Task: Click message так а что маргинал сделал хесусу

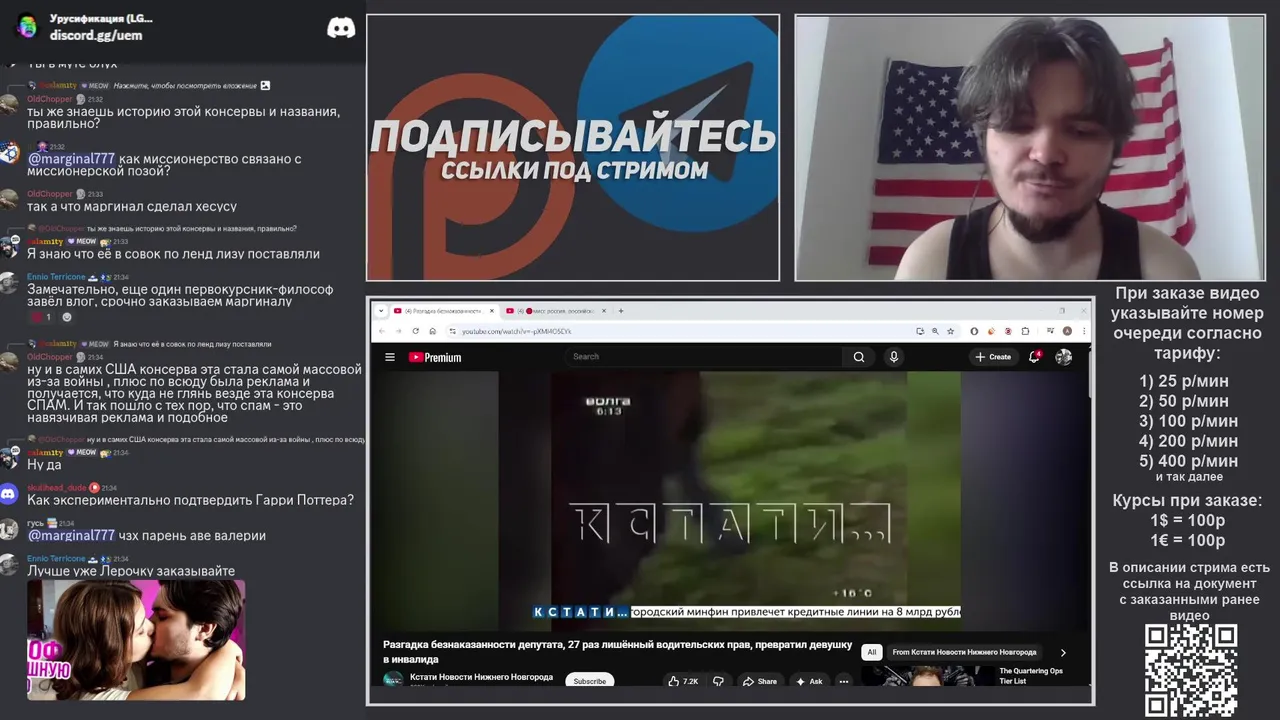Action: pos(132,206)
